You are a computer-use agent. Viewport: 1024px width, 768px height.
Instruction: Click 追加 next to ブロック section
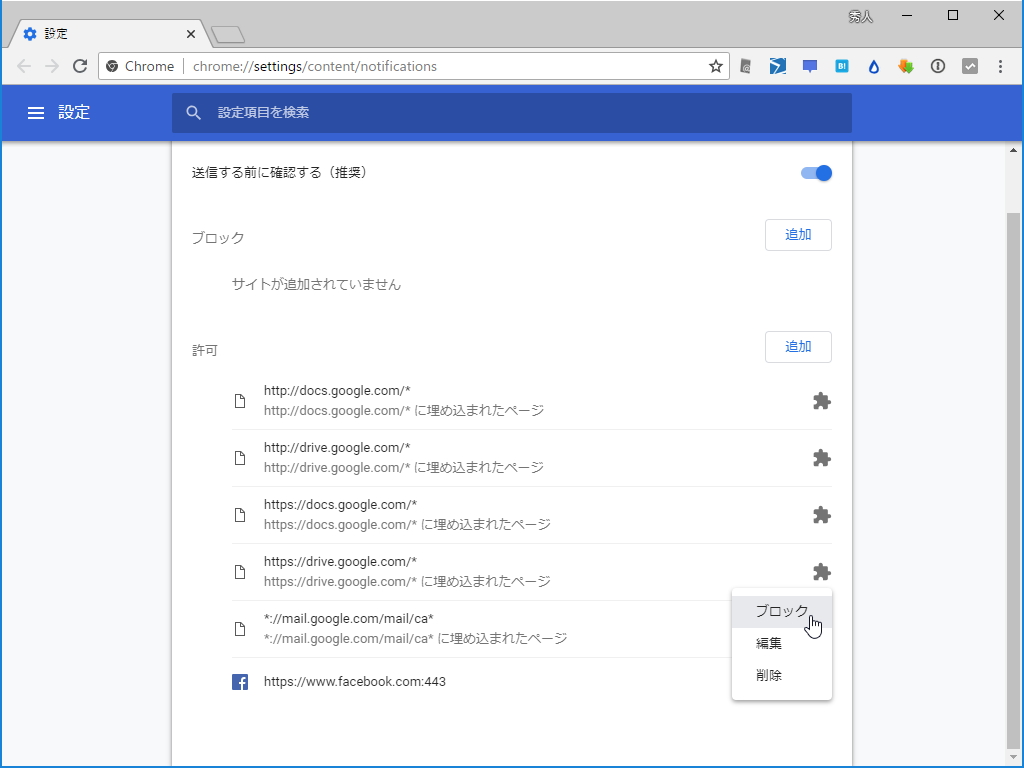coord(798,234)
